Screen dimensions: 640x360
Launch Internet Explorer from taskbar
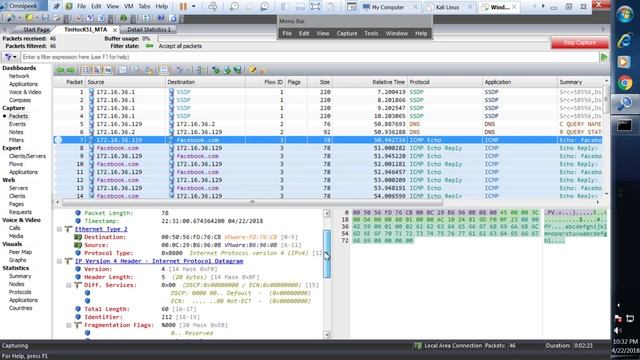[624, 40]
